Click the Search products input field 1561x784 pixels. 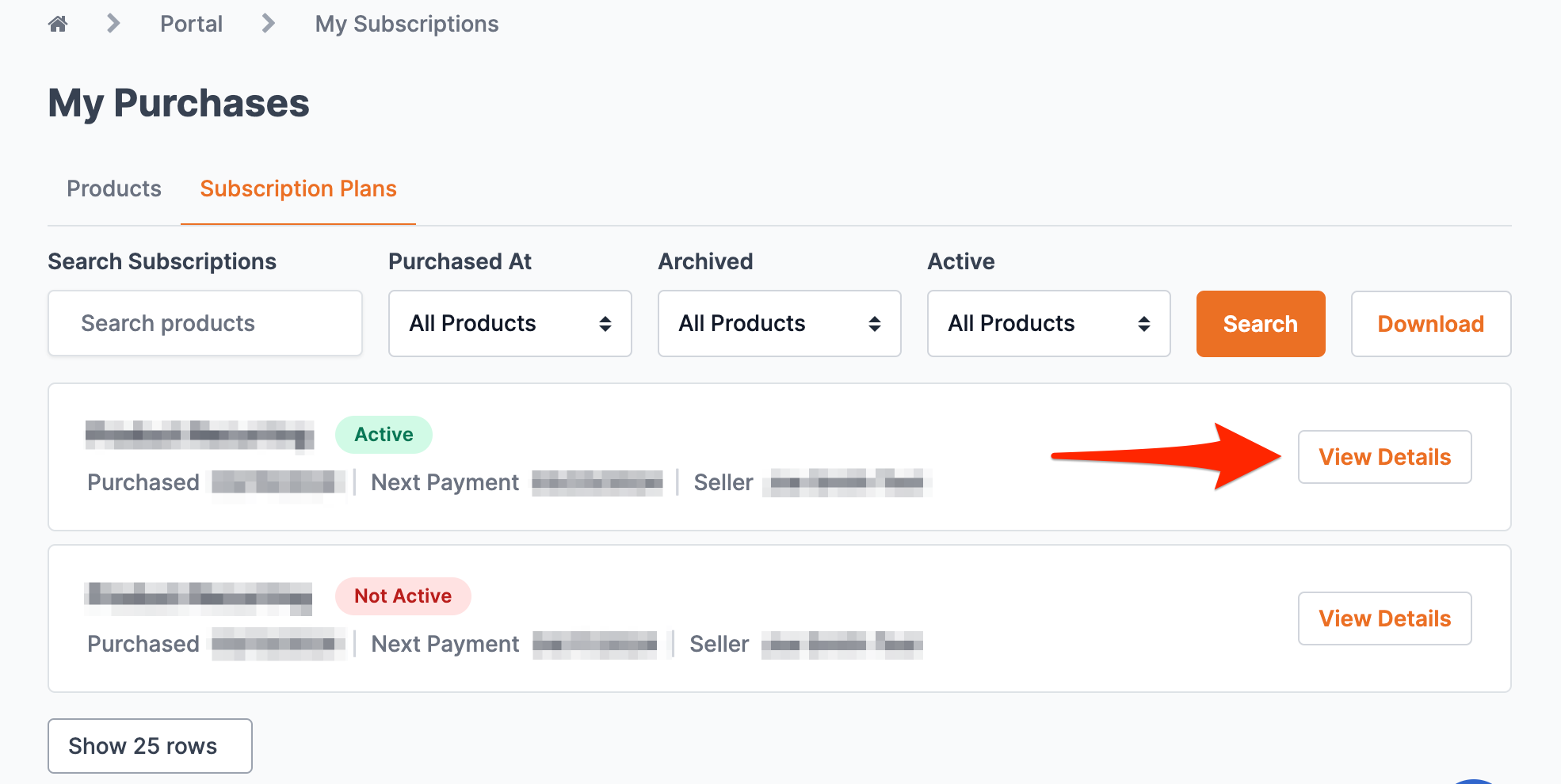[204, 323]
